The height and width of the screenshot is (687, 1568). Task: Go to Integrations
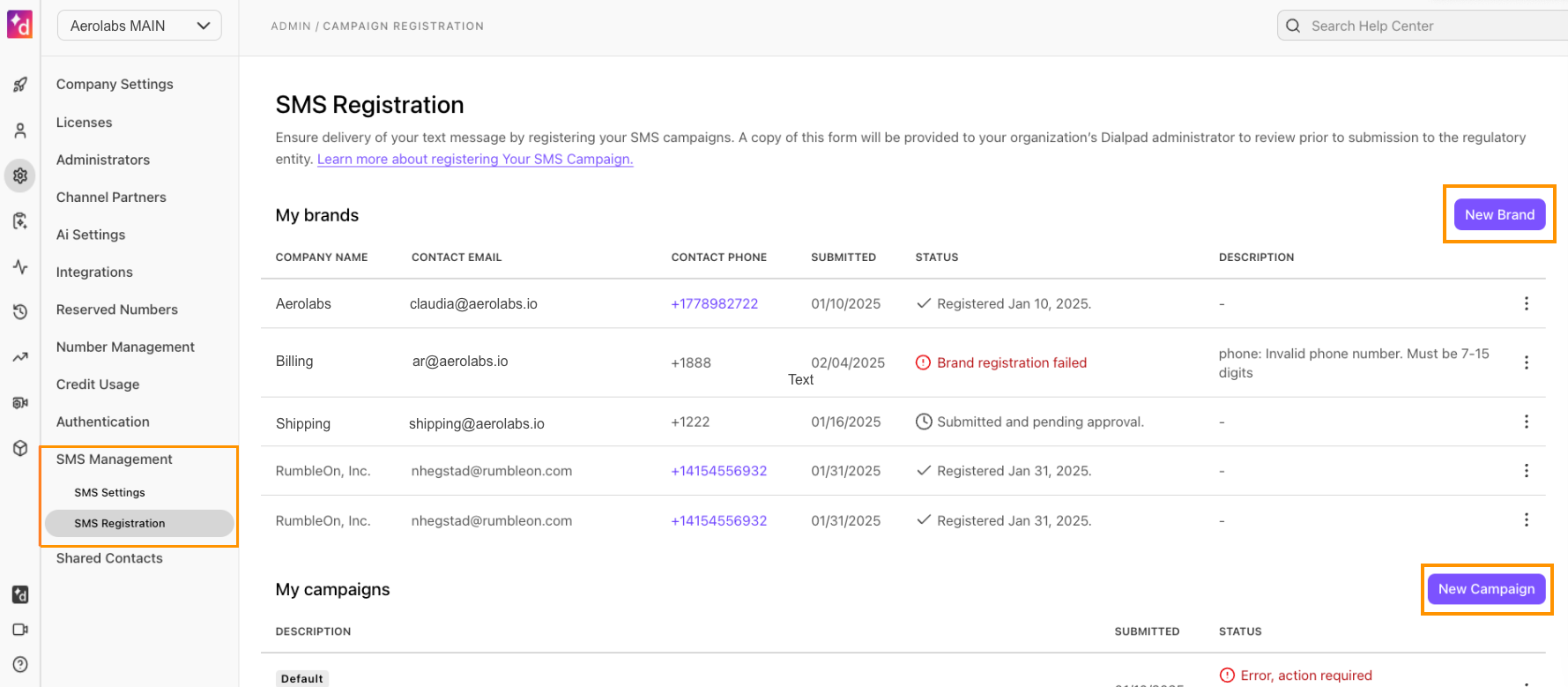tap(94, 272)
